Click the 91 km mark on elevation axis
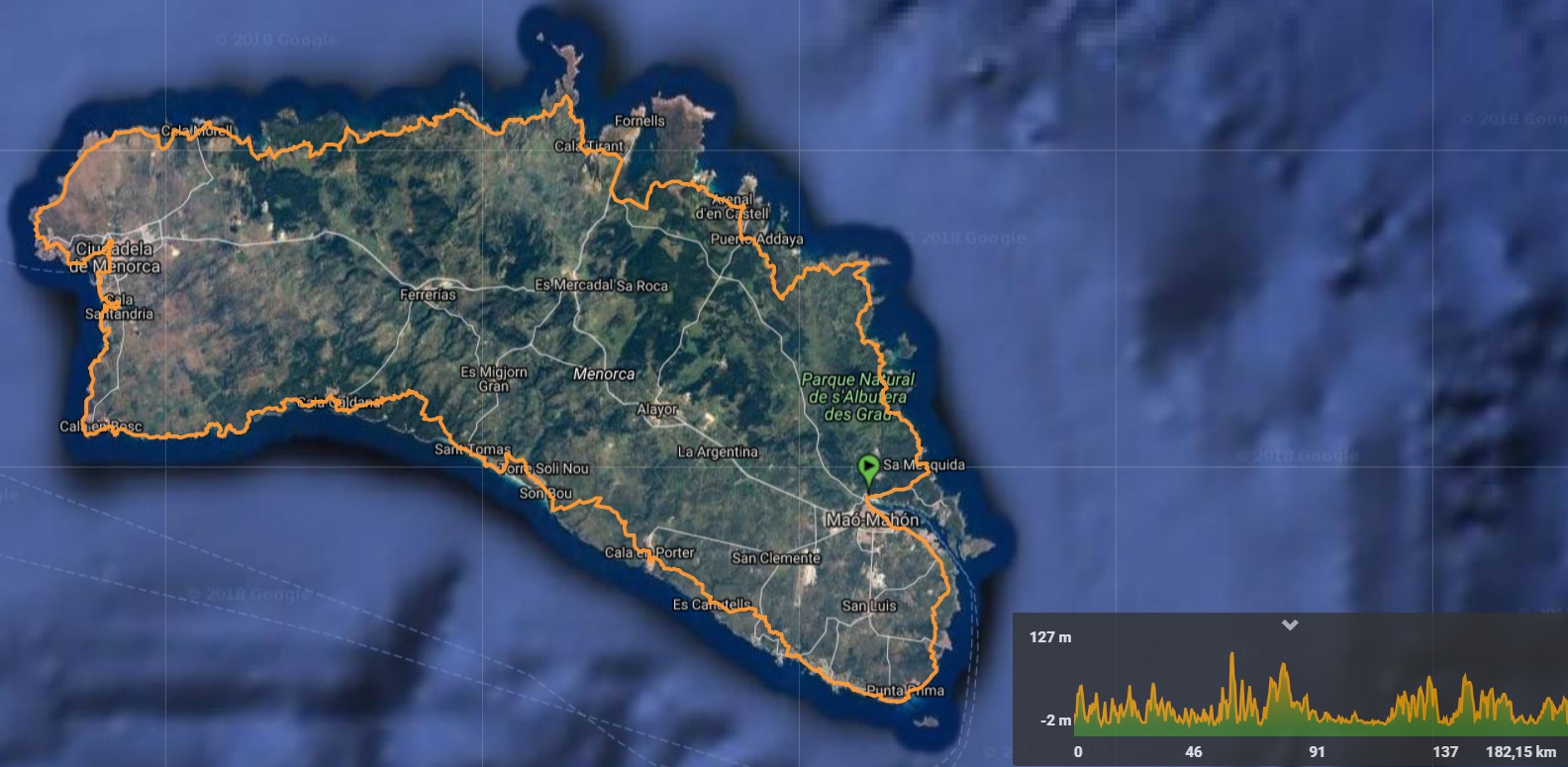1568x767 pixels. [1316, 752]
